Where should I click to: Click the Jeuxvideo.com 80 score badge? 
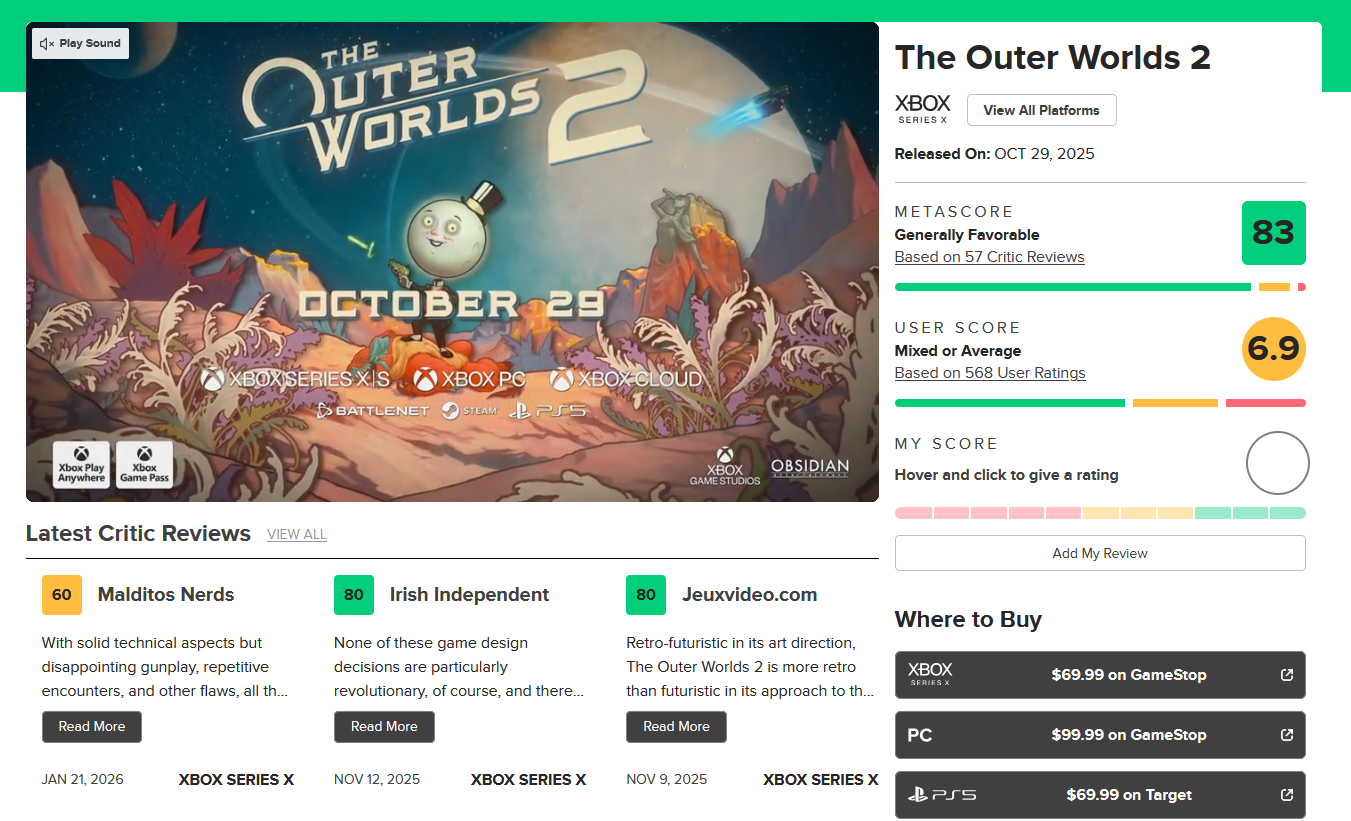click(x=645, y=595)
